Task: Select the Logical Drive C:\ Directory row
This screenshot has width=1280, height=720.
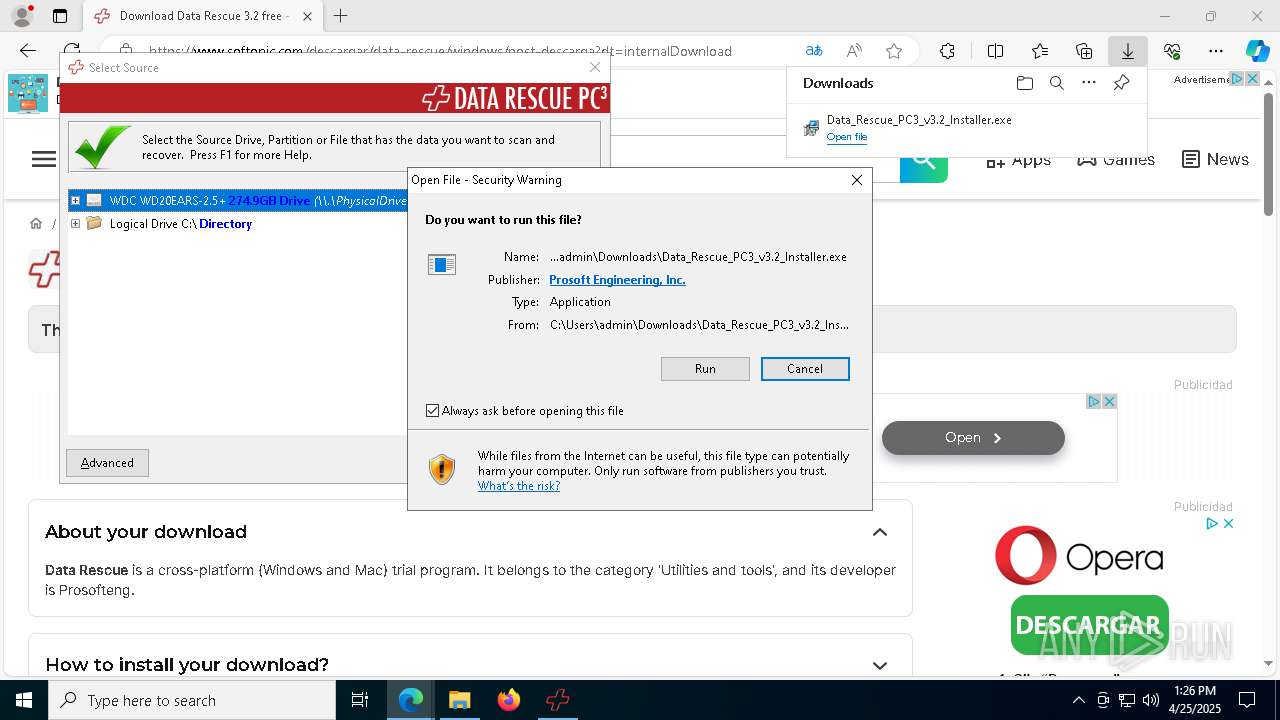Action: [180, 224]
